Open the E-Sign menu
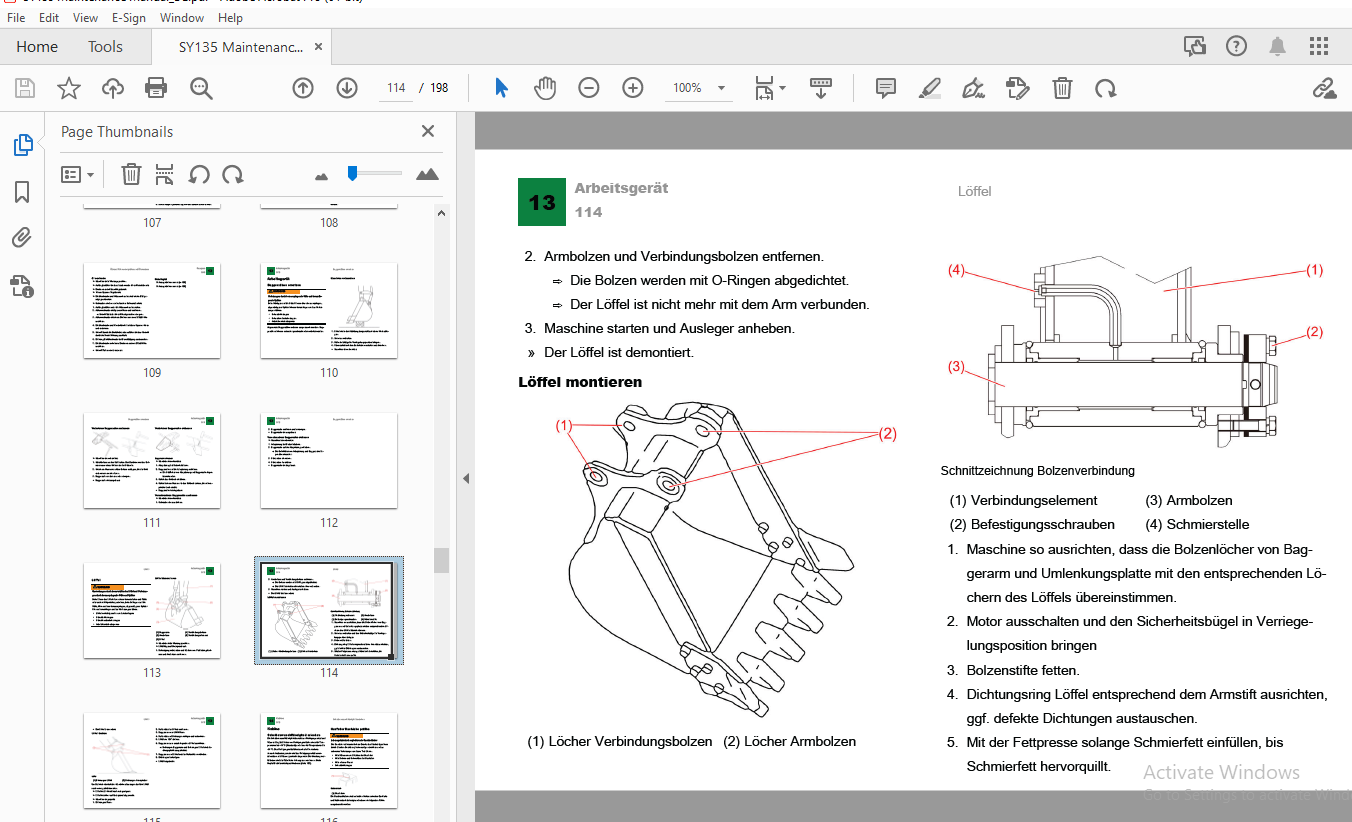The height and width of the screenshot is (822, 1352). tap(129, 18)
